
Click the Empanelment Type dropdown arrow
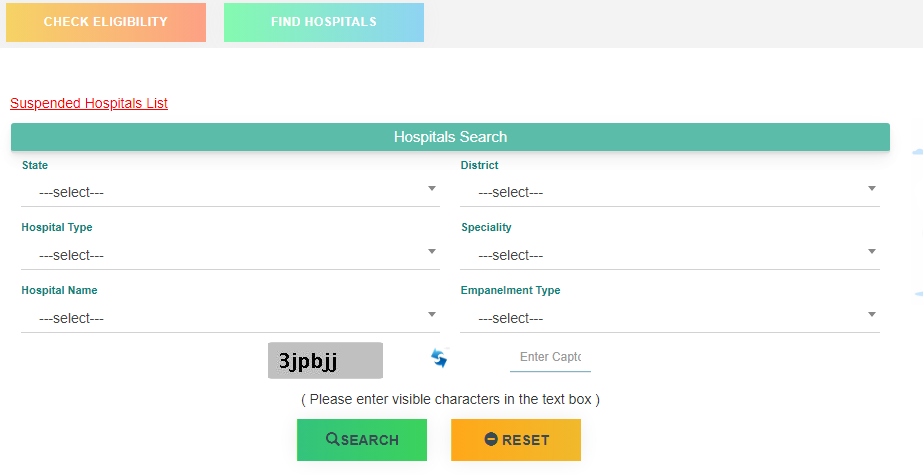pos(872,314)
